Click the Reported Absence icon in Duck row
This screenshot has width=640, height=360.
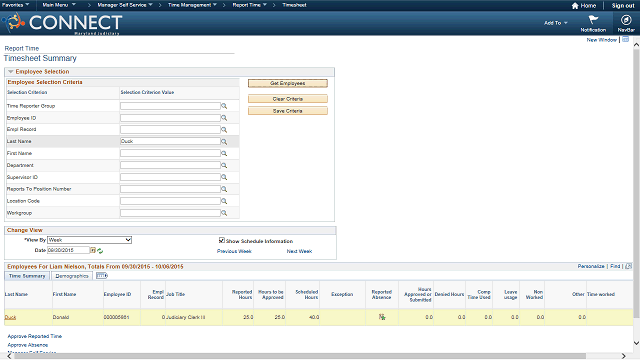382,317
